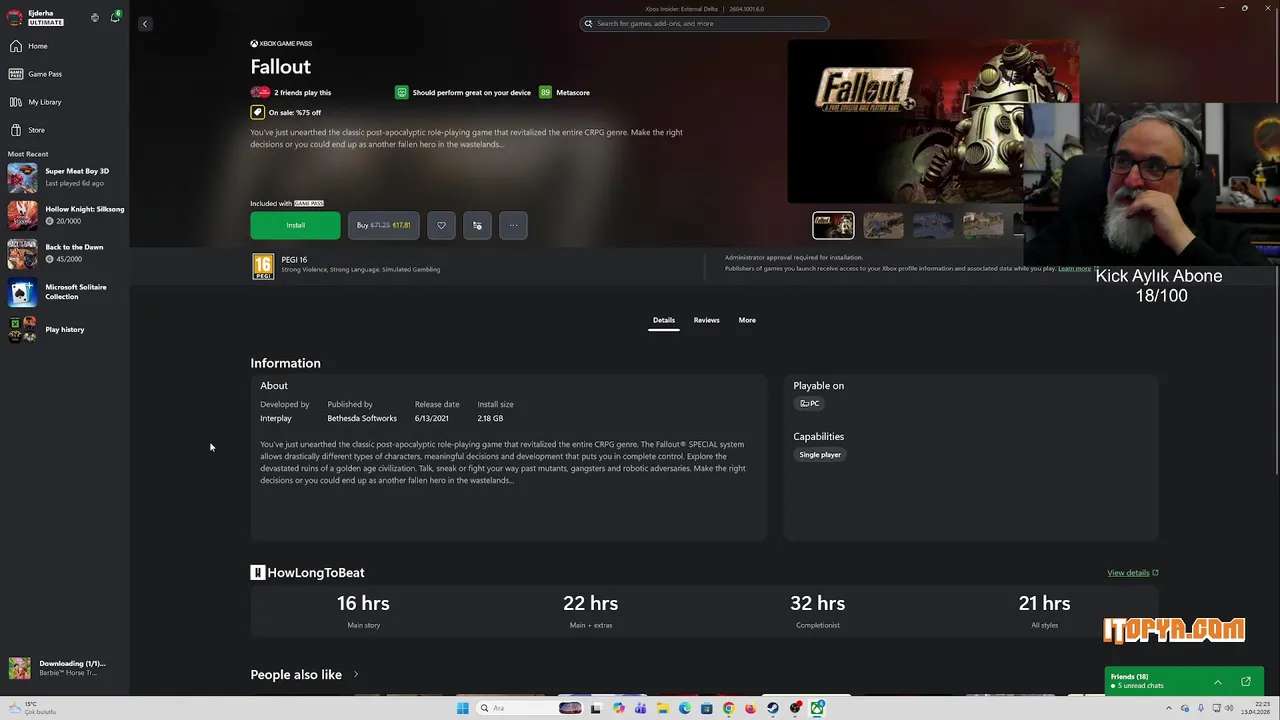
Task: Select the second Fallout screenshot thumbnail
Action: [883, 225]
